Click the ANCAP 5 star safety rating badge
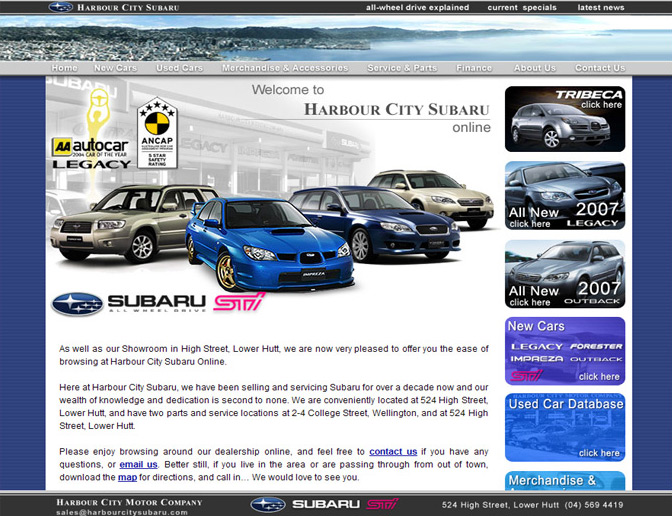The width and height of the screenshot is (672, 516). point(157,133)
